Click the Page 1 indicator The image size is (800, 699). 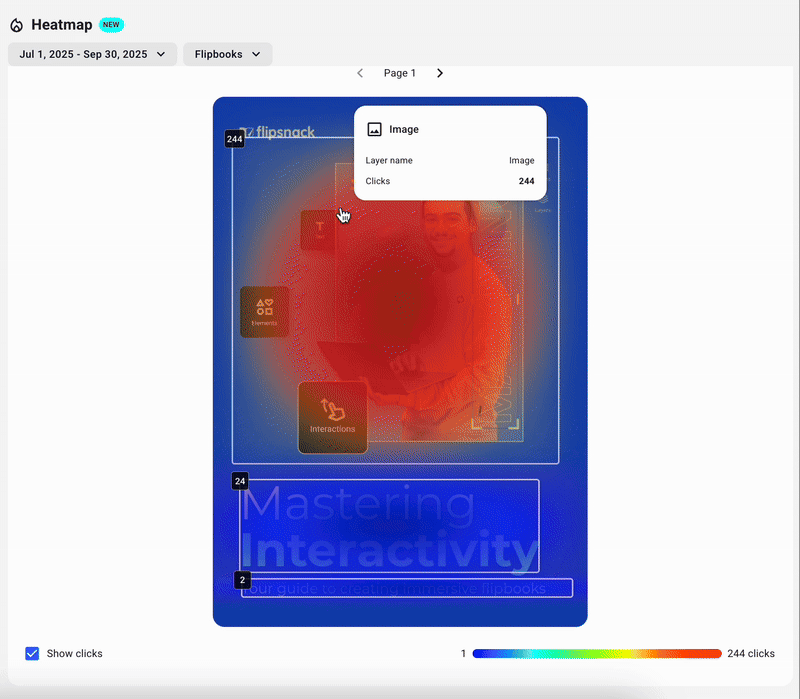coord(400,73)
